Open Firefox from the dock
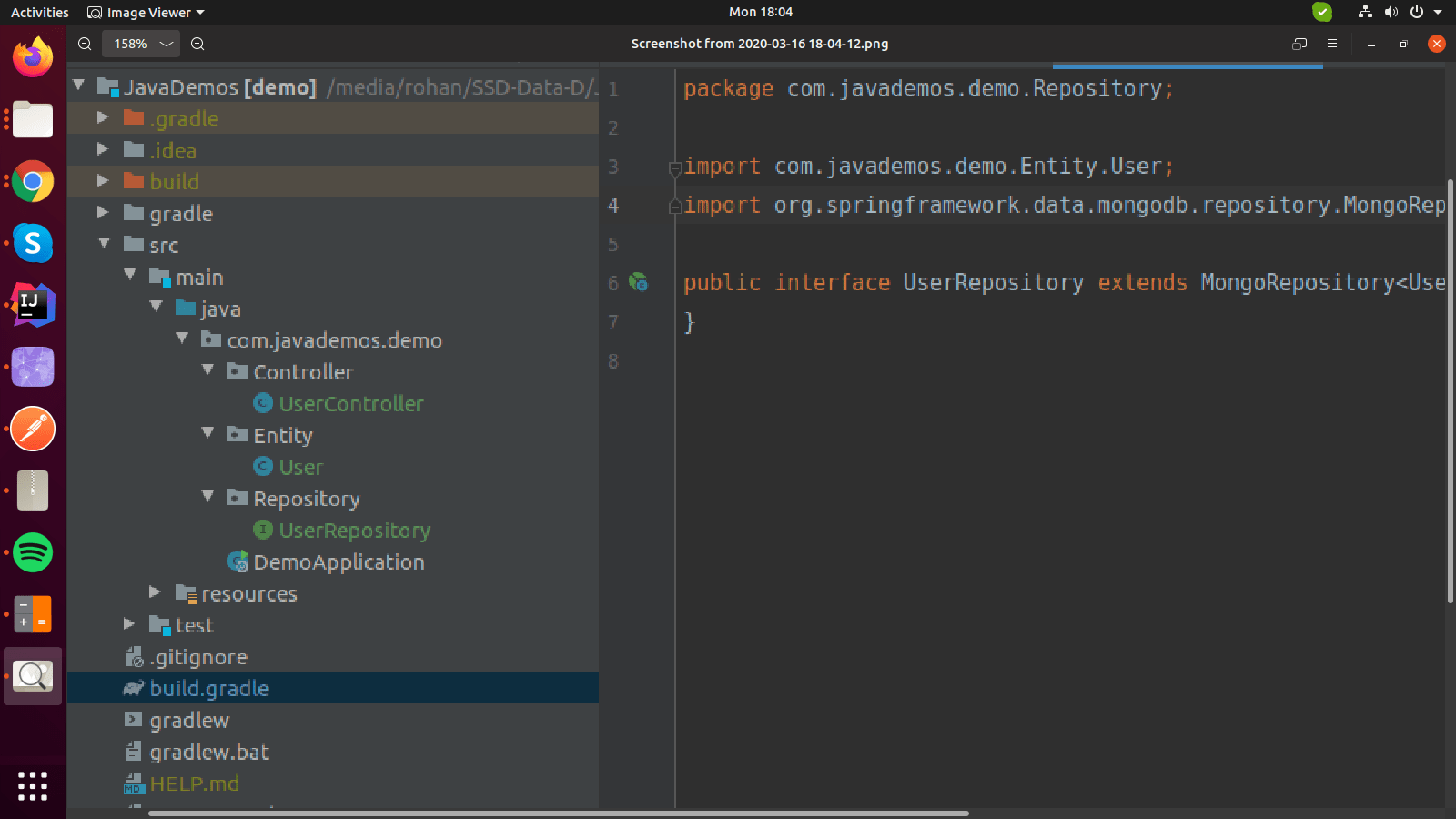Screen dimensions: 1456x819 [33, 56]
